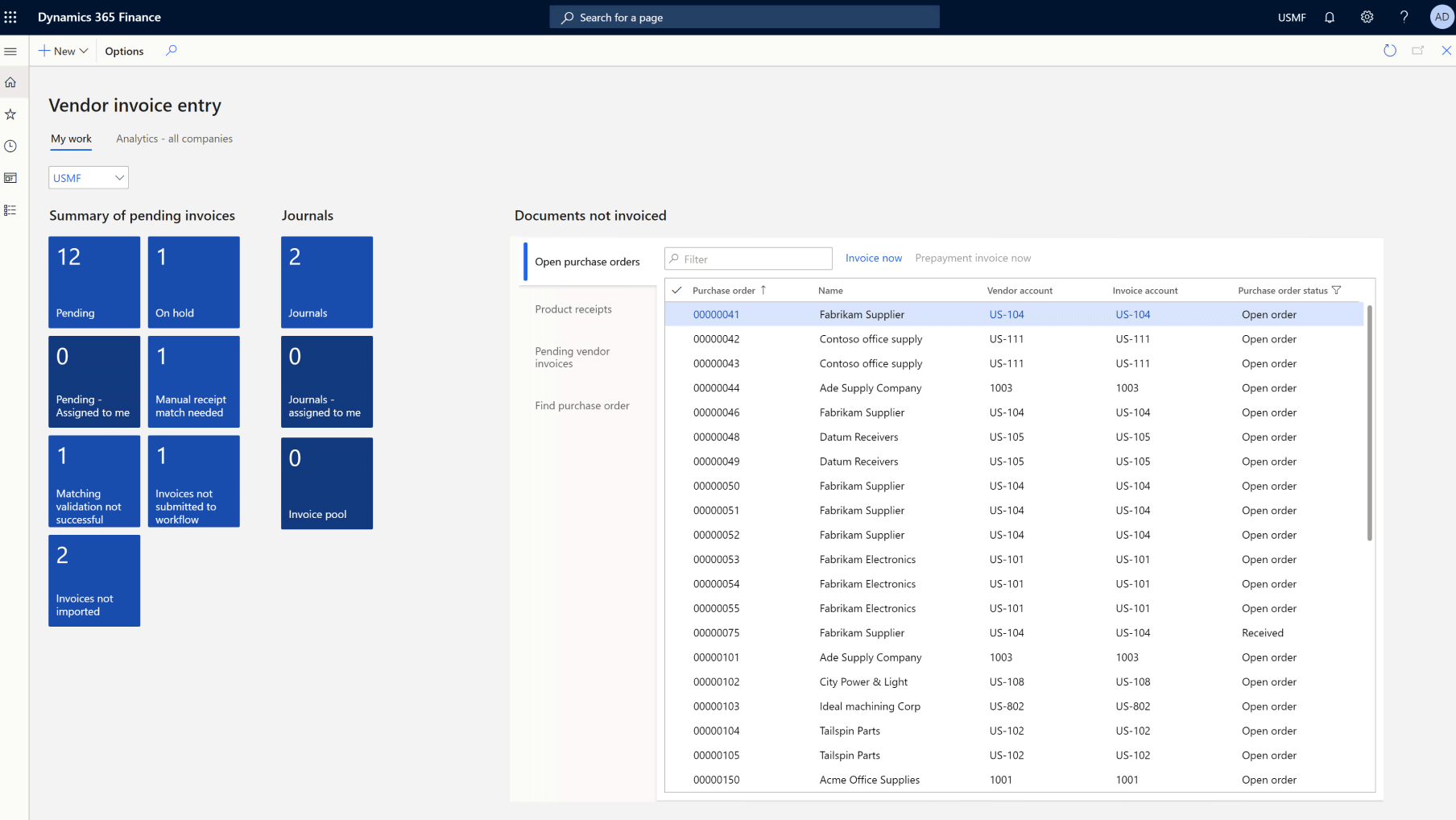
Task: Open Favorites via the star sidebar icon
Action: pyautogui.click(x=10, y=114)
